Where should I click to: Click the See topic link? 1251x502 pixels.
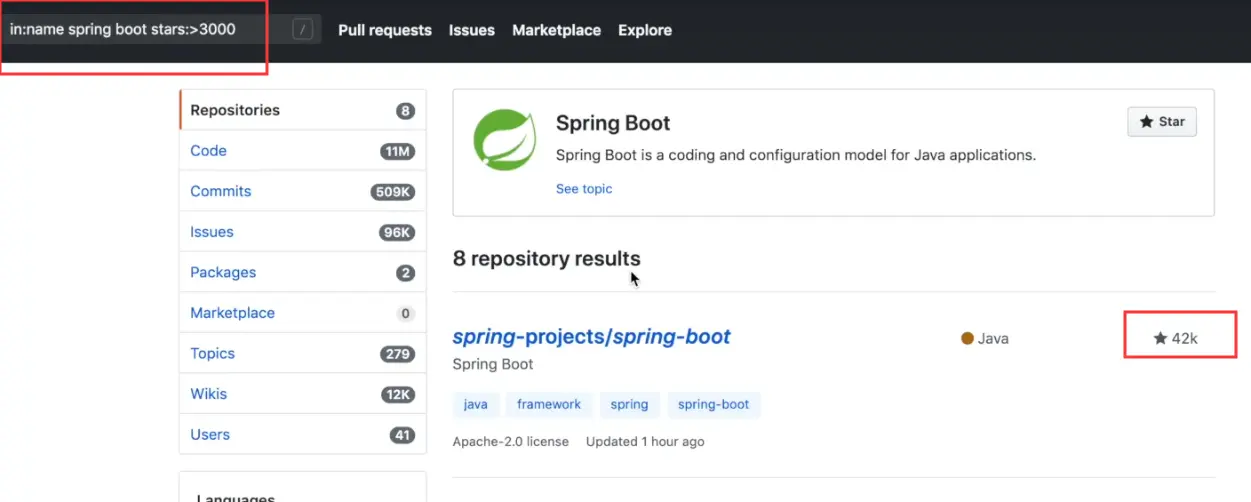[x=584, y=189]
